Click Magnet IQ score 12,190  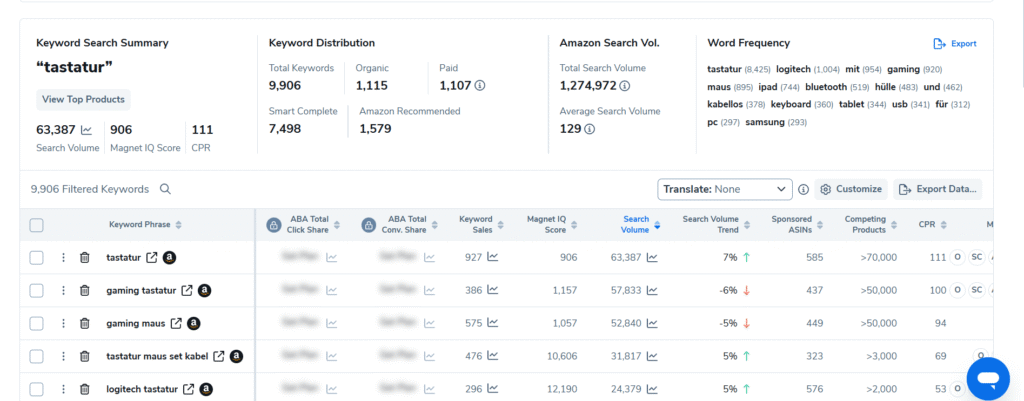[562, 389]
